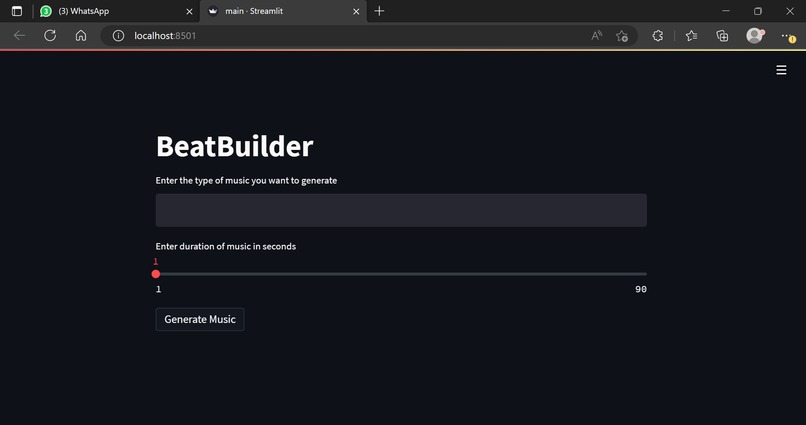Screen dimensions: 806x425
Task: Go to browser home page icon
Action: point(81,35)
